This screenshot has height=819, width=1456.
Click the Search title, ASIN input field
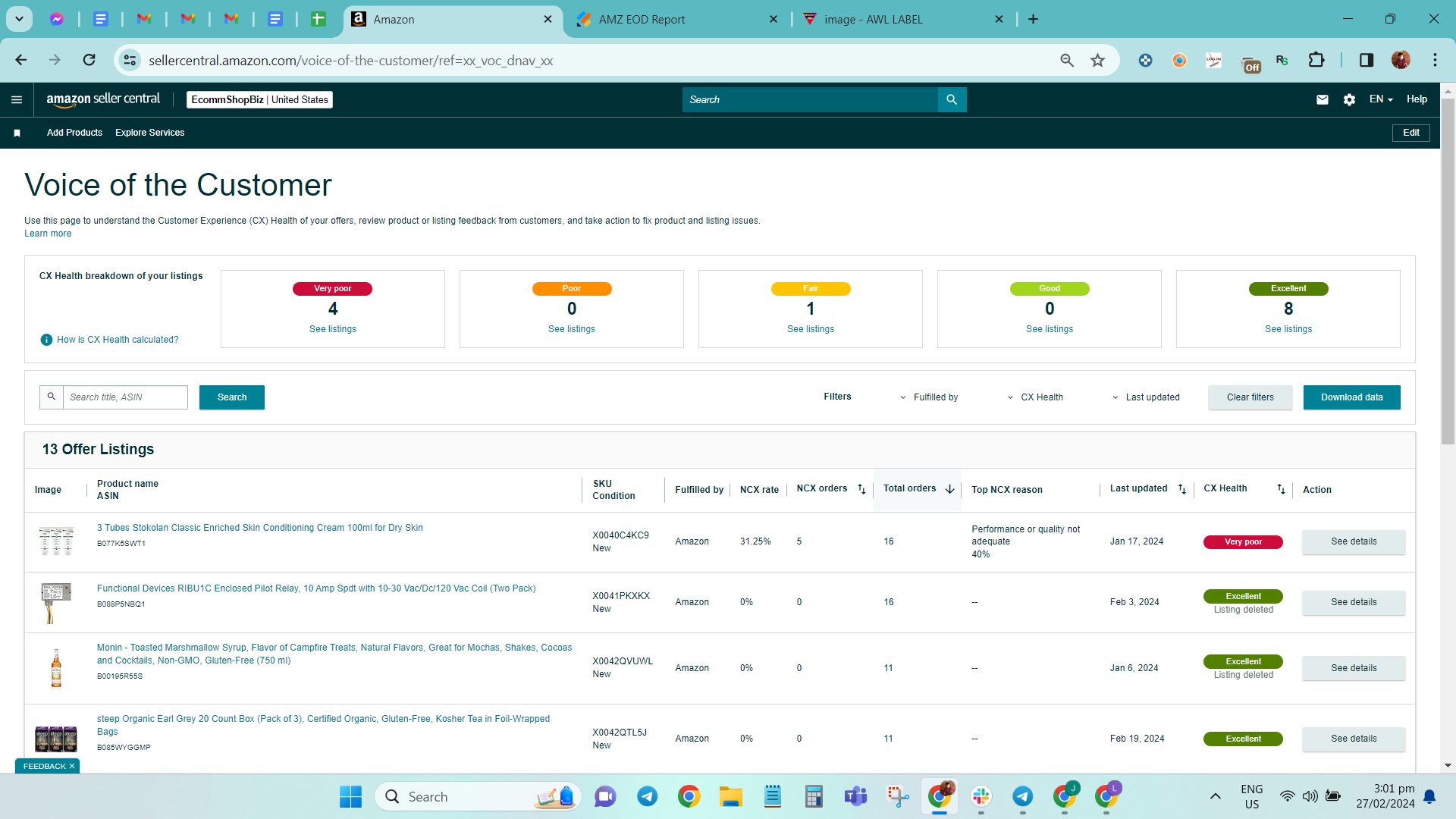[125, 397]
